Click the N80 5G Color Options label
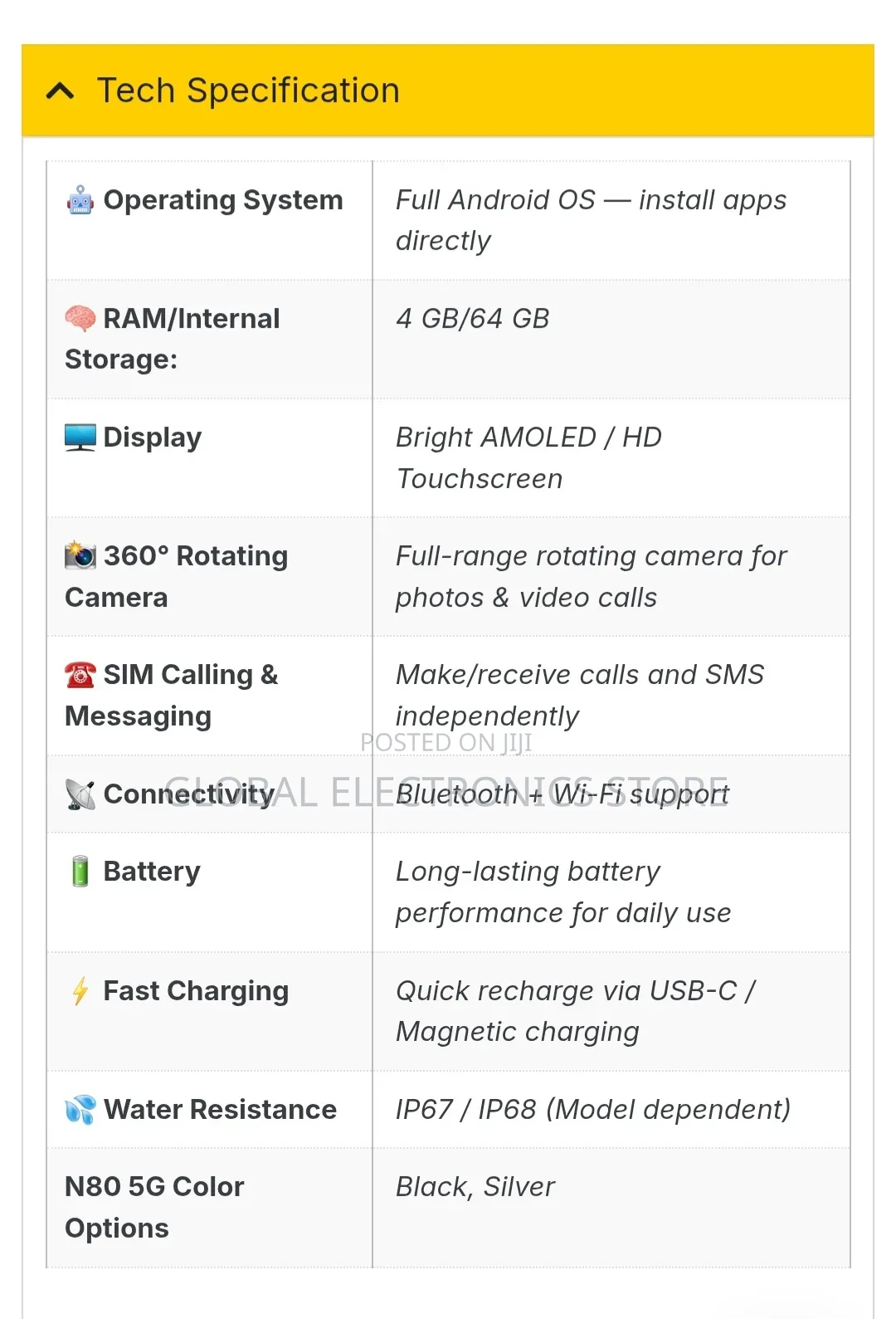 (x=154, y=1208)
